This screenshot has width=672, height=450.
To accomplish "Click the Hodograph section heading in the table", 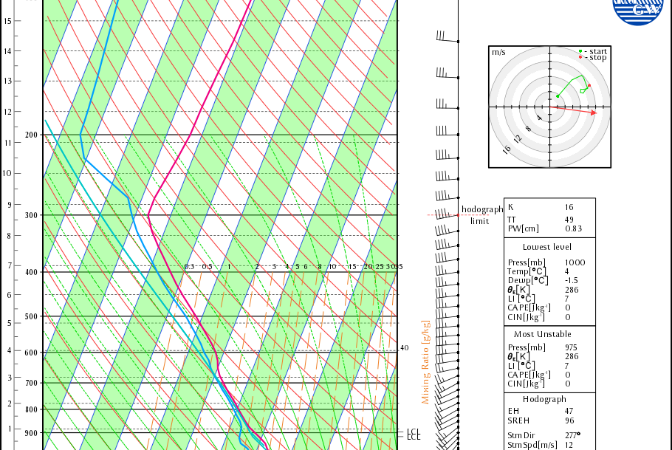I will [x=549, y=398].
